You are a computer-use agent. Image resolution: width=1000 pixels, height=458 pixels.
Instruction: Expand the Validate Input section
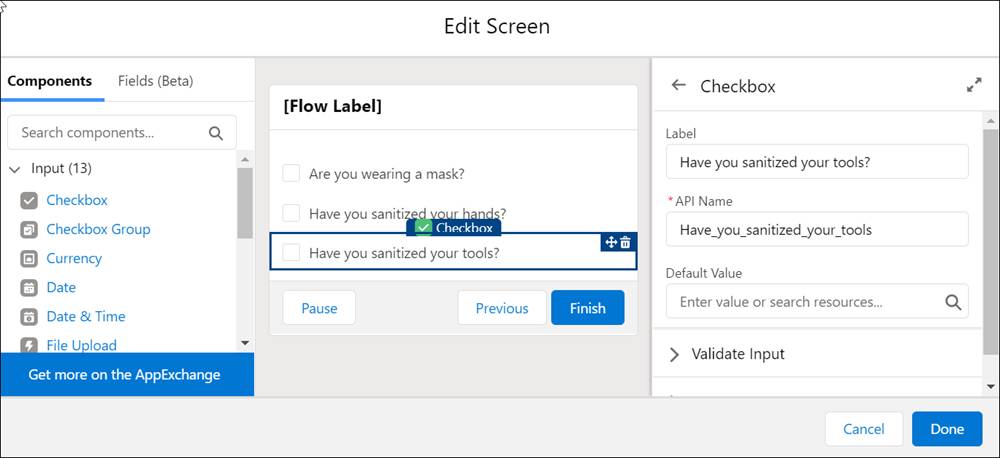click(x=674, y=354)
